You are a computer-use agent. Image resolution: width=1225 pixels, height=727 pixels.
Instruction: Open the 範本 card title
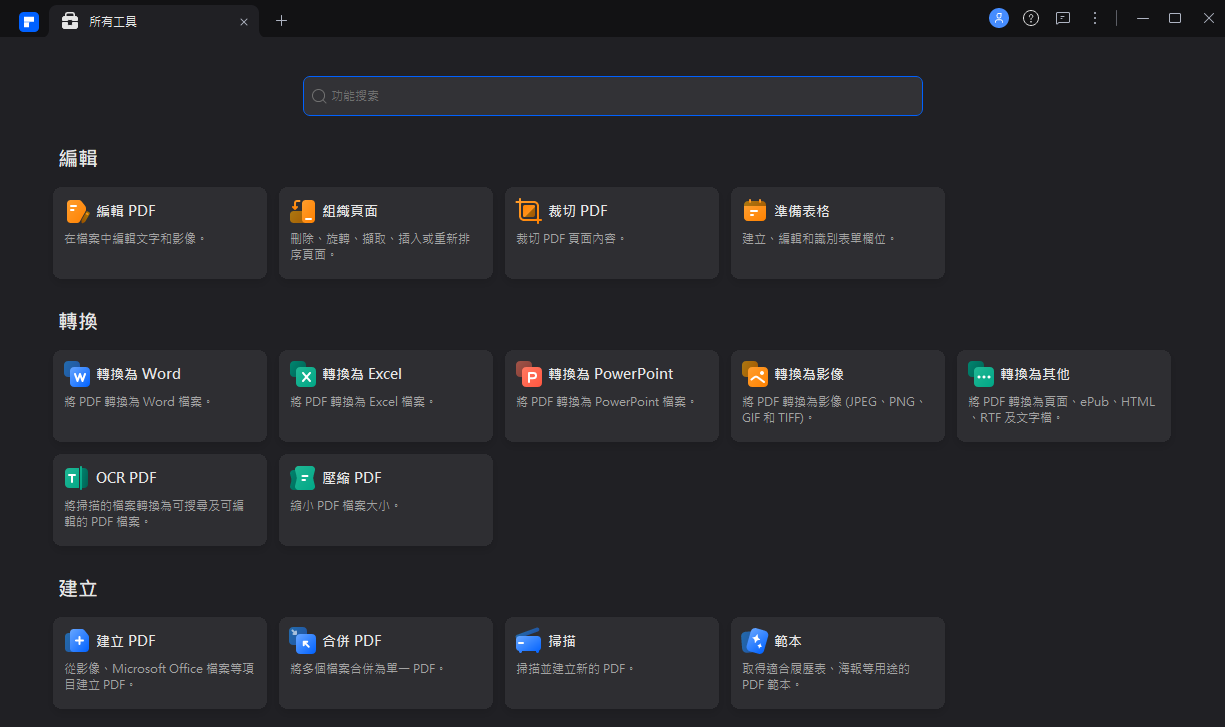(x=788, y=641)
